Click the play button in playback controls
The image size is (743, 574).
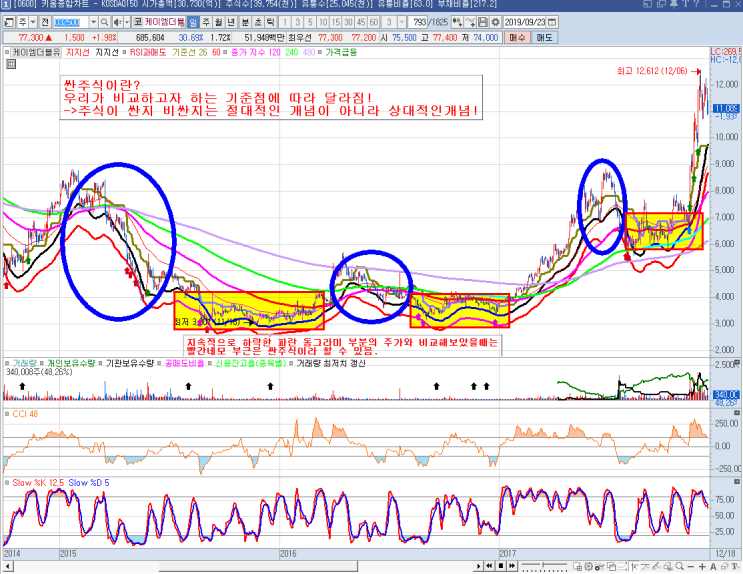(x=479, y=566)
